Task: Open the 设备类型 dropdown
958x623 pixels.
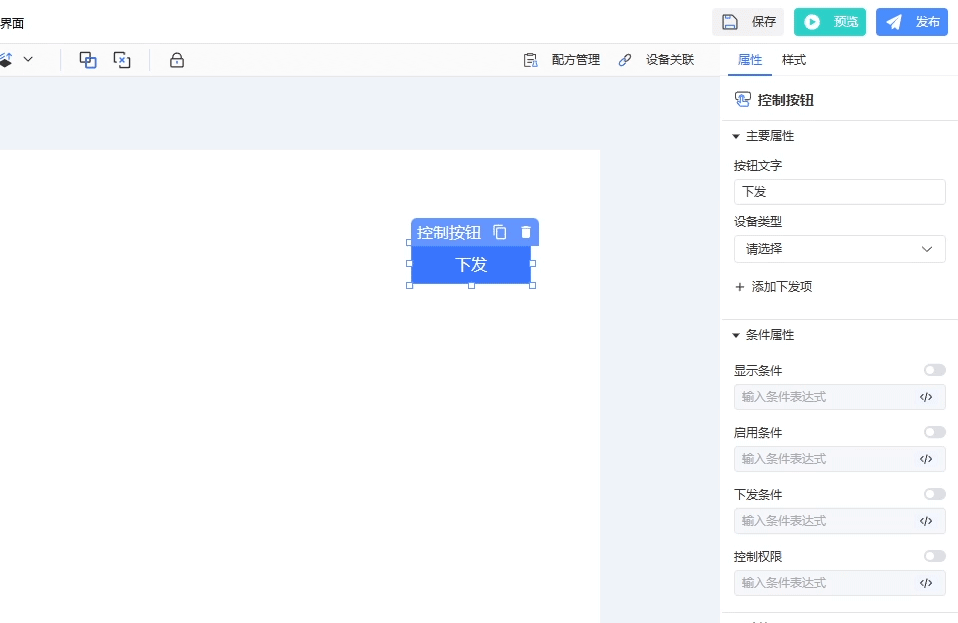Action: coord(839,249)
